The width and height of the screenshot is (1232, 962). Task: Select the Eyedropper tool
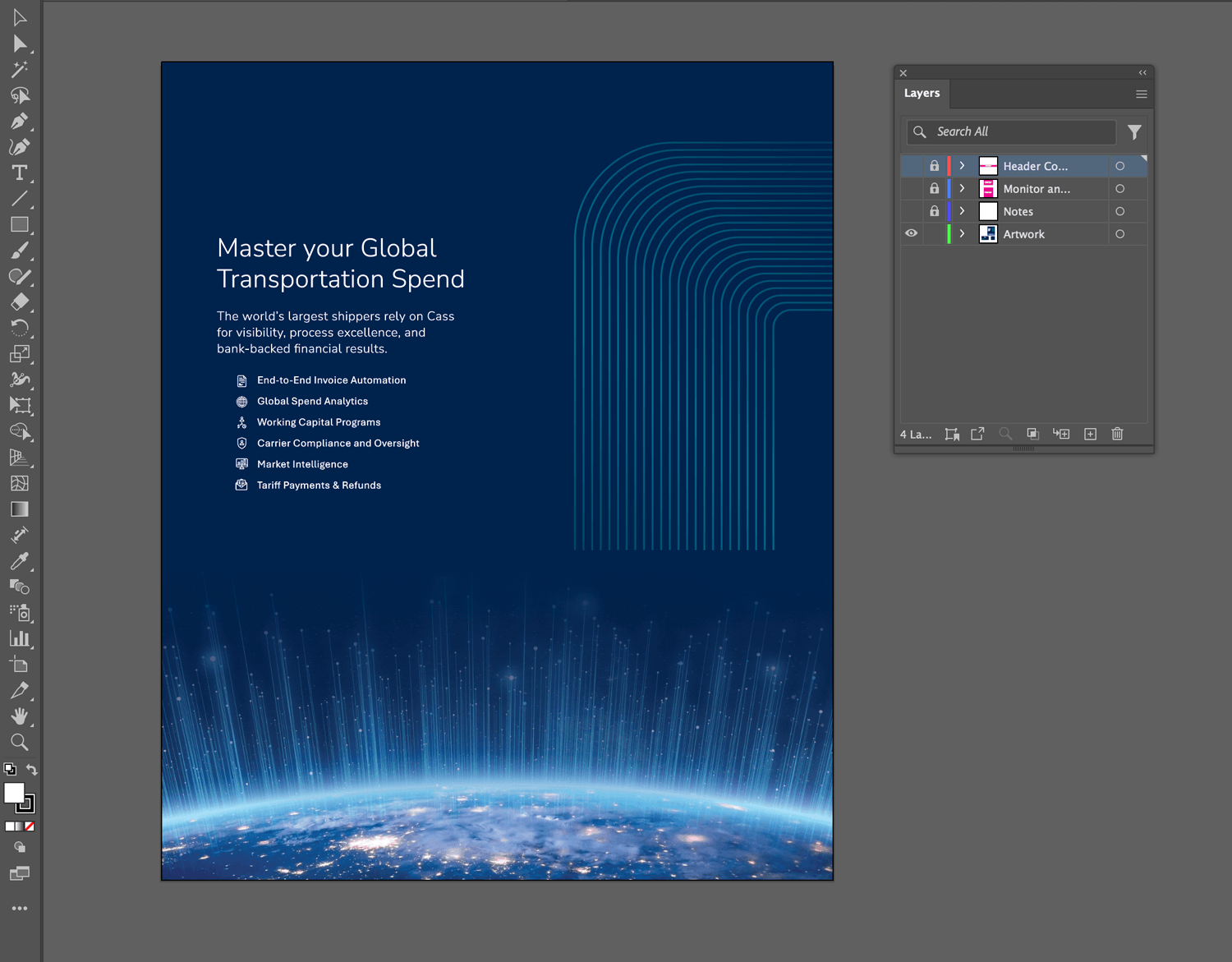coord(20,561)
